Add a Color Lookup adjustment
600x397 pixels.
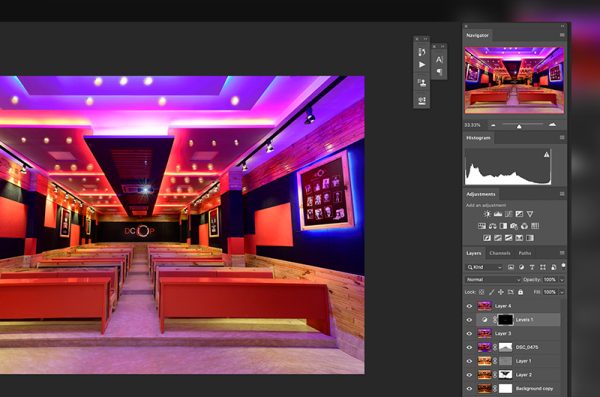(x=535, y=226)
